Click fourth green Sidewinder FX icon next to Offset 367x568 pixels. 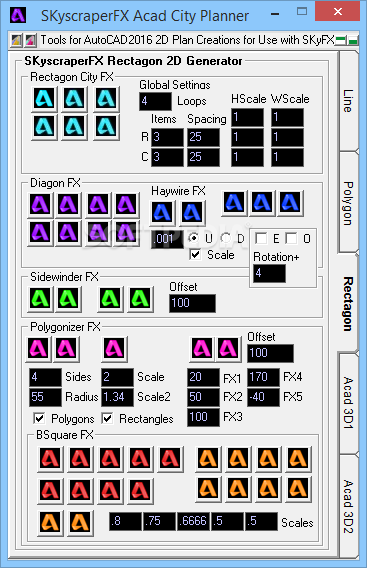140,299
